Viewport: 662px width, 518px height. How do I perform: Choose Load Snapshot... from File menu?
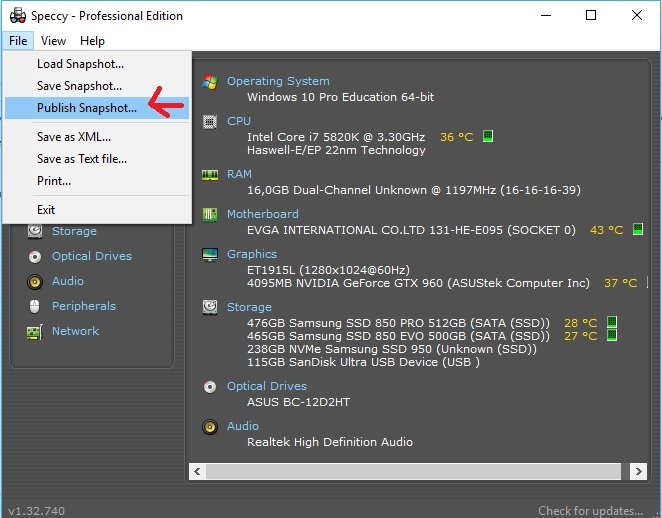97,64
